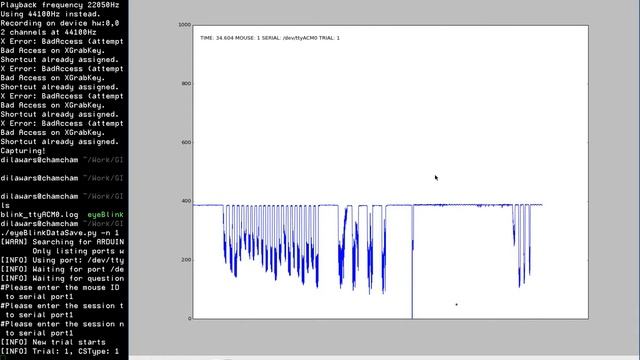Click the '[WARN] Searching for ARDUIN' line
Screen dimensions: 640x360
62,242
